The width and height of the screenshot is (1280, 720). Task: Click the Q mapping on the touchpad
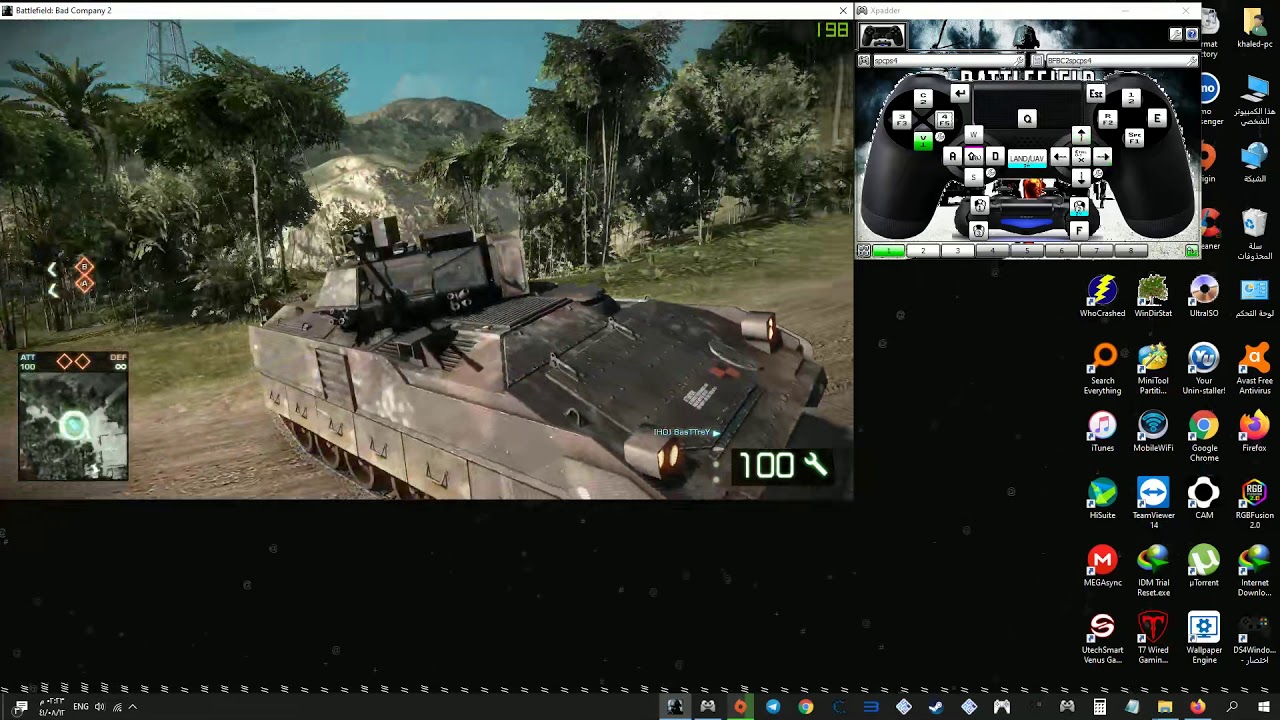1027,118
